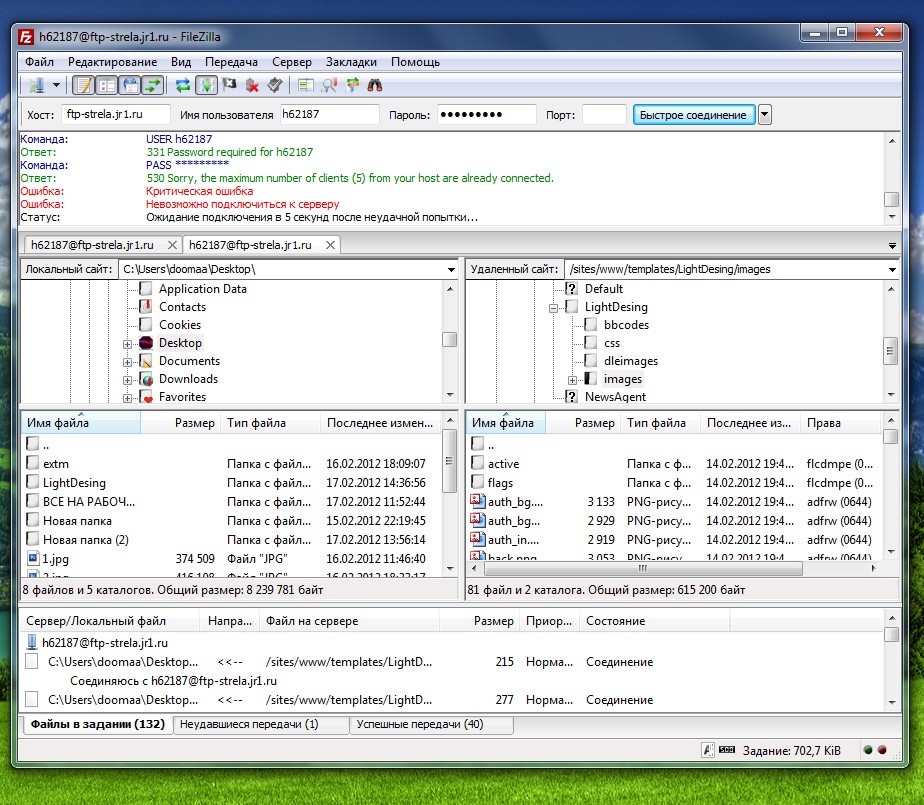The width and height of the screenshot is (924, 805).
Task: Select Contacts folder icon in local tree
Action: (146, 306)
